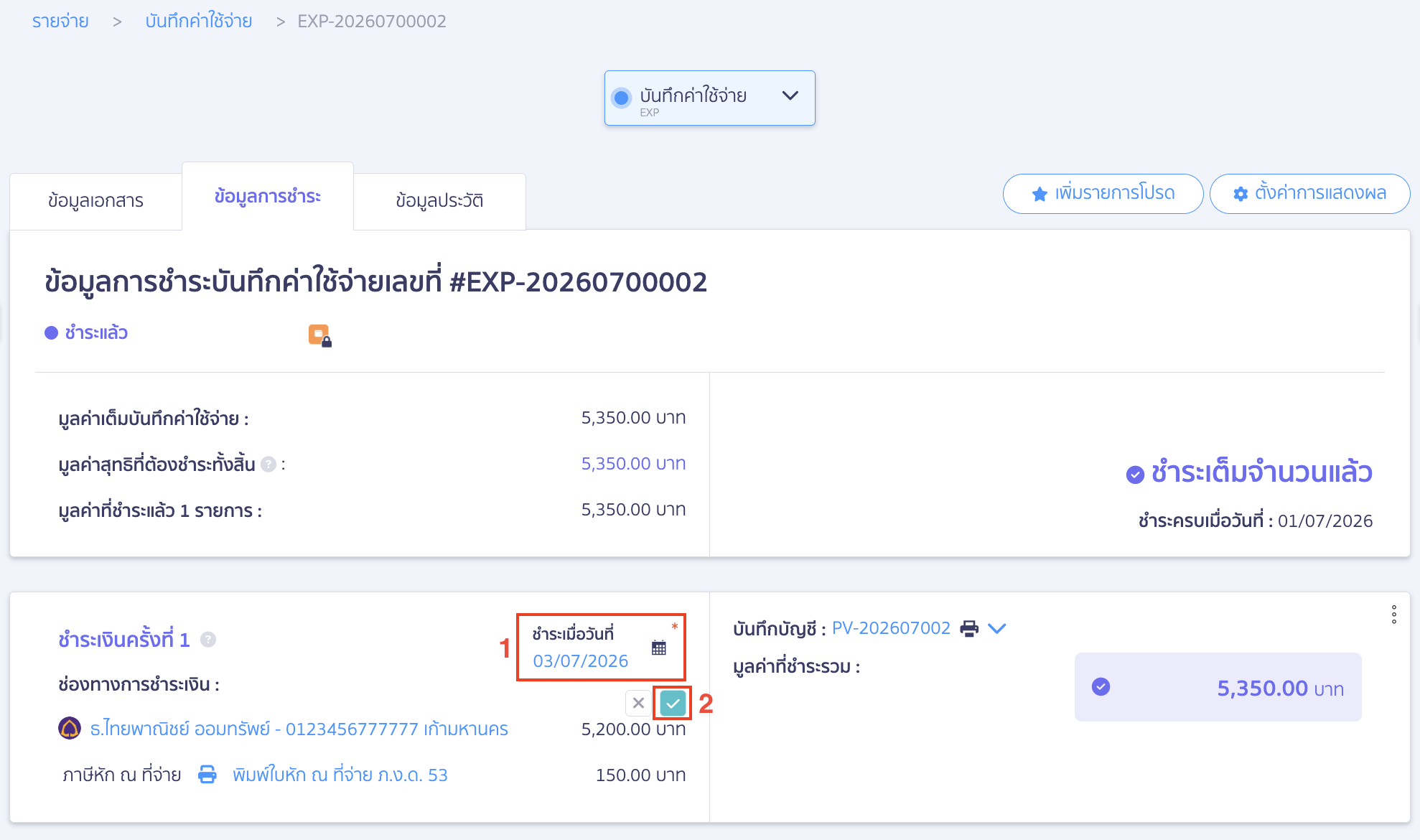Open the ข้อมูลประวัติ tab
This screenshot has height=840, width=1420.
439,201
